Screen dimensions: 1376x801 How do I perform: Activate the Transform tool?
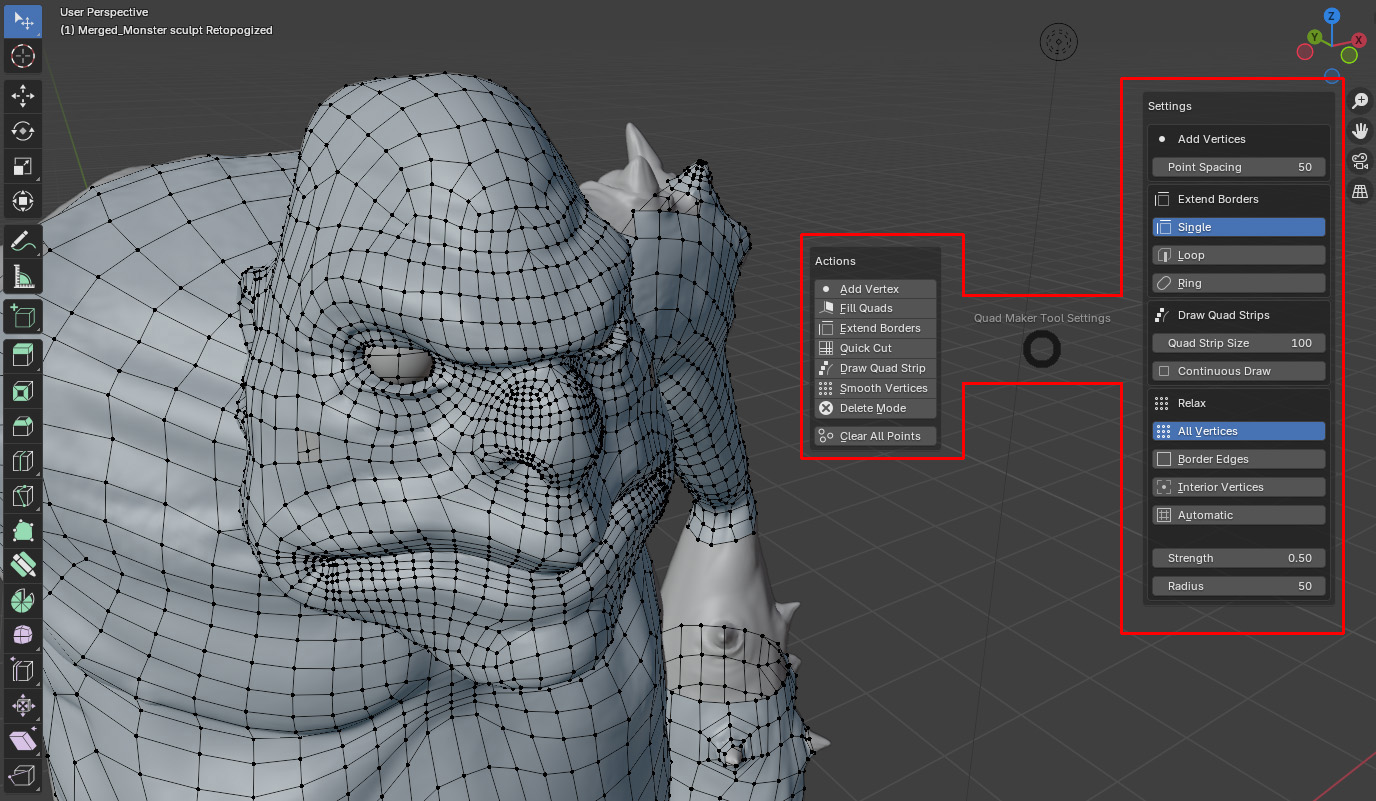(23, 201)
